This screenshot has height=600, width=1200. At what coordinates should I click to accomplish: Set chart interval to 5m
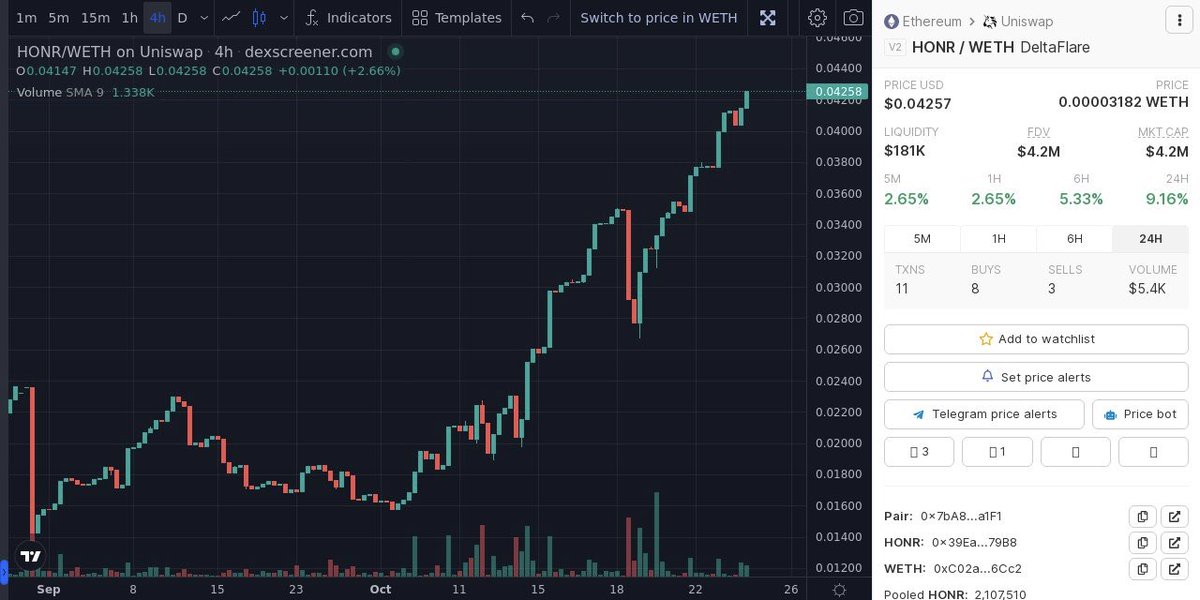click(59, 17)
